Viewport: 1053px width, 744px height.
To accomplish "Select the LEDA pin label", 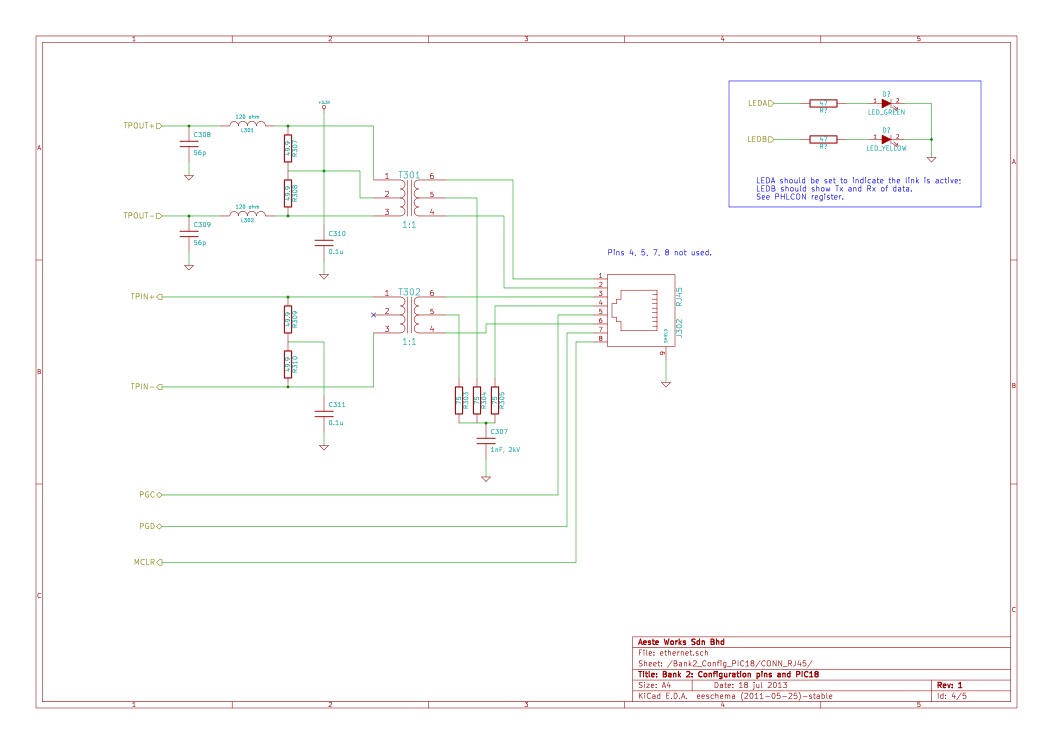I will tap(757, 101).
